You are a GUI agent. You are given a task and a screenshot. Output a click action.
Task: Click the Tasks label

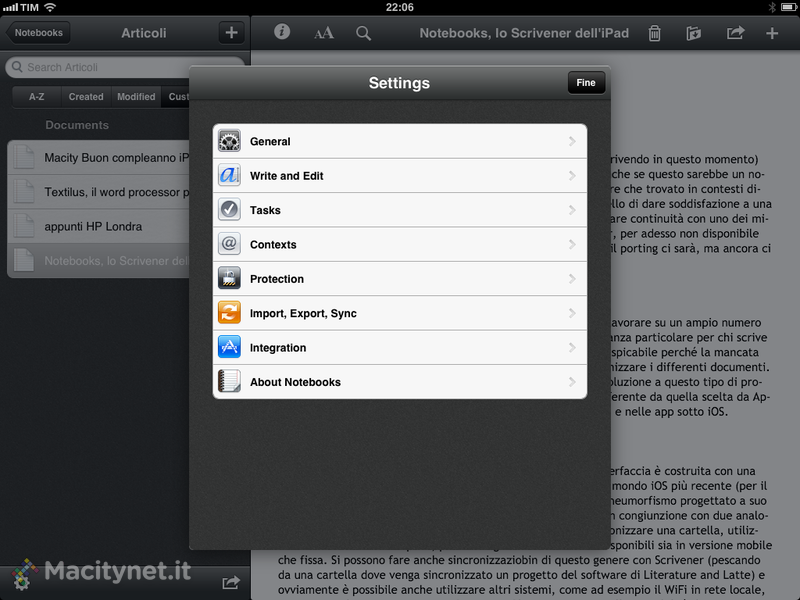pyautogui.click(x=265, y=210)
